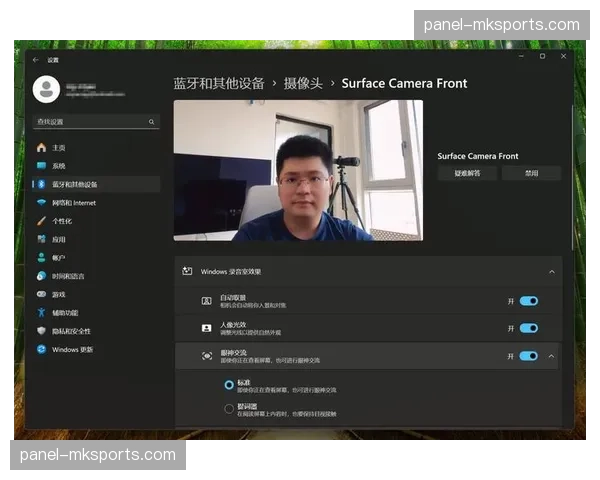This screenshot has width=600, height=480.
Task: Click the back arrow in Settings title bar
Action: point(37,59)
